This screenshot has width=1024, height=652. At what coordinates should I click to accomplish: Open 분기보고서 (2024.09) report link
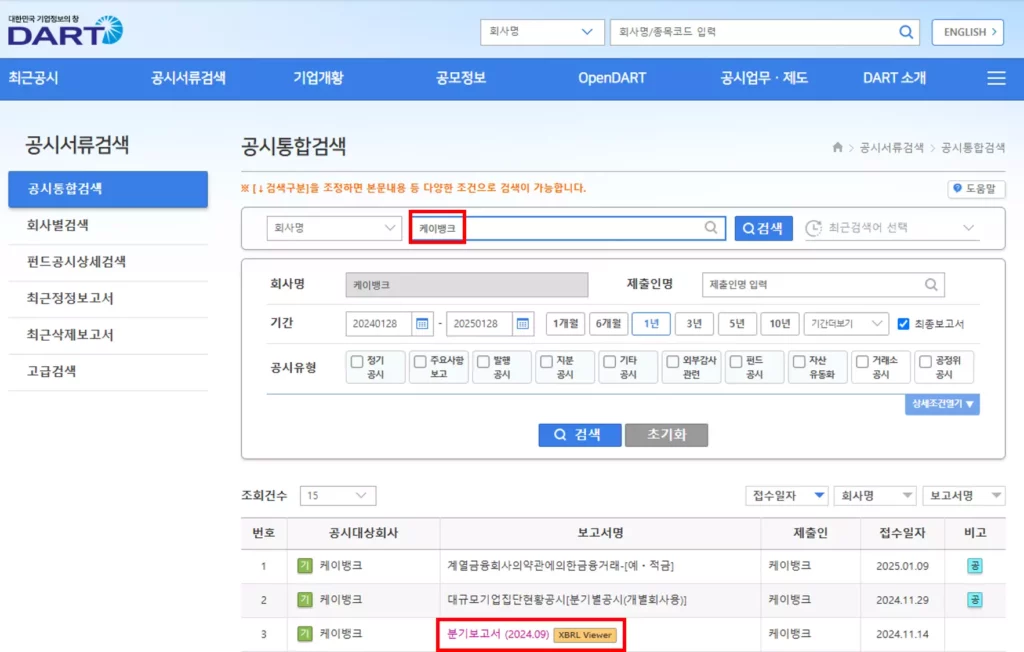(498, 634)
